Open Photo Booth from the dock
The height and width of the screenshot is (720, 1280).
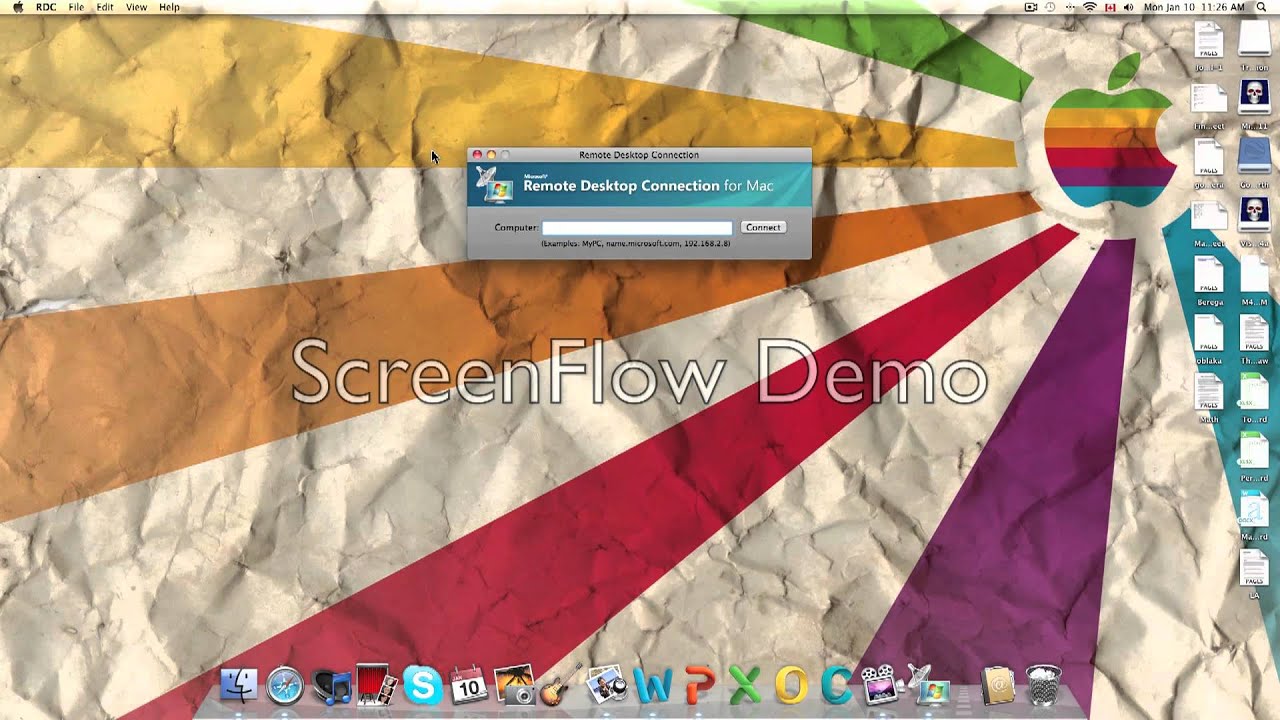(x=377, y=686)
